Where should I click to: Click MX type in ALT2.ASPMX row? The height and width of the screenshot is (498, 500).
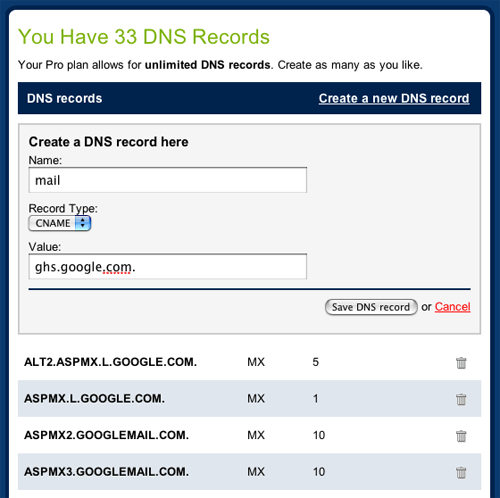point(256,362)
